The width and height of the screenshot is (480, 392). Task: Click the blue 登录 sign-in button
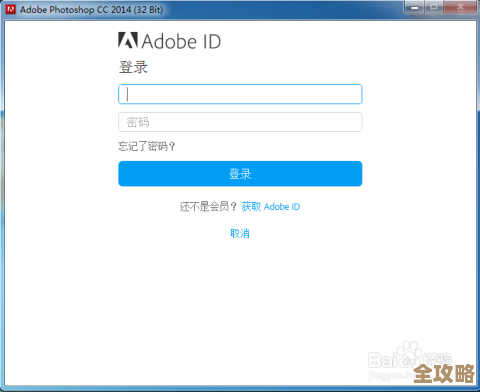(240, 174)
